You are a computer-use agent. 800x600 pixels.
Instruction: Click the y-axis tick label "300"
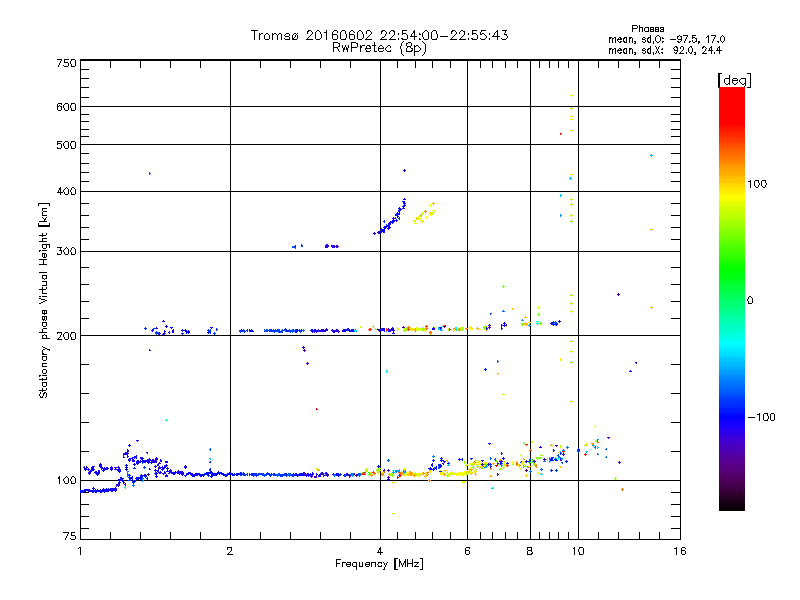coord(67,252)
